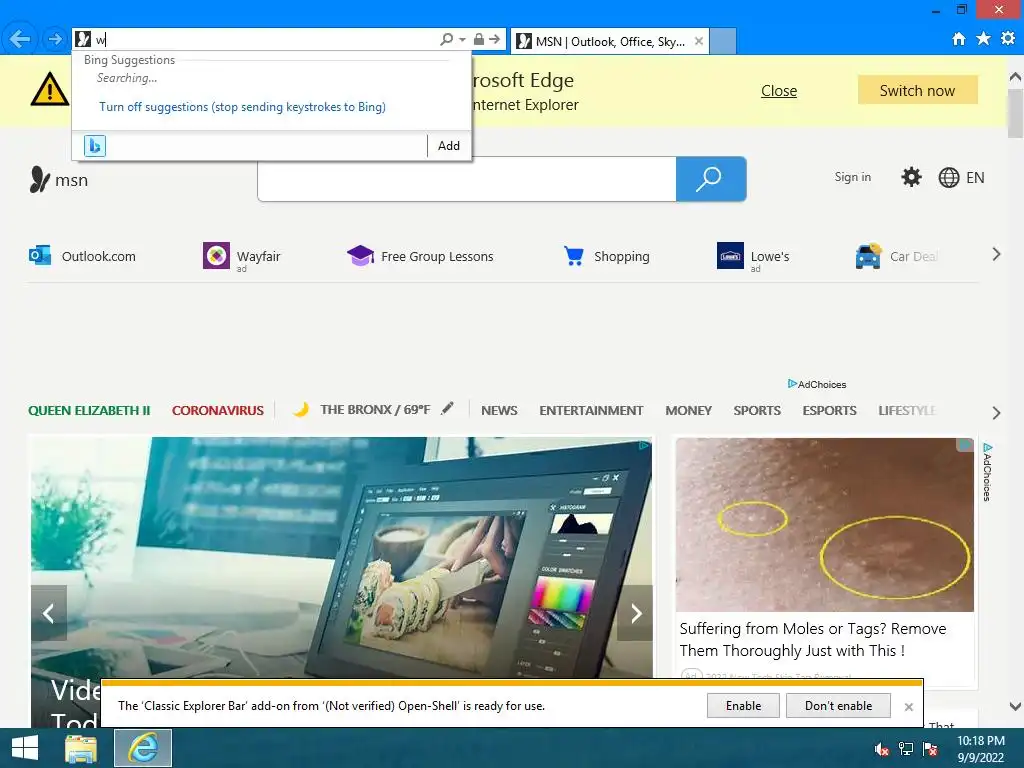Go back with the browser Back arrow
The image size is (1024, 768).
20,39
